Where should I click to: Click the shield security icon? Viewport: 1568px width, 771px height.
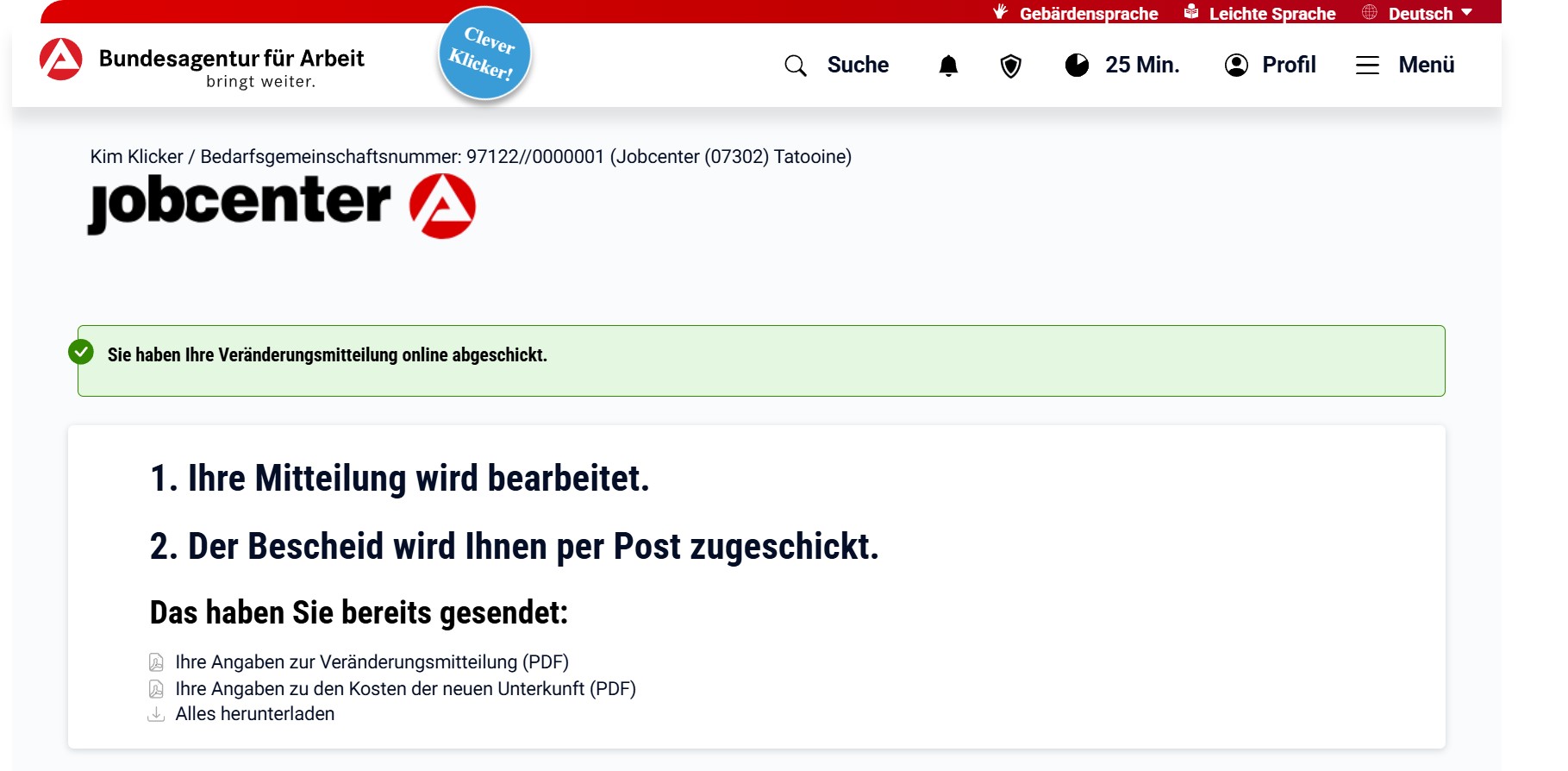click(1010, 66)
